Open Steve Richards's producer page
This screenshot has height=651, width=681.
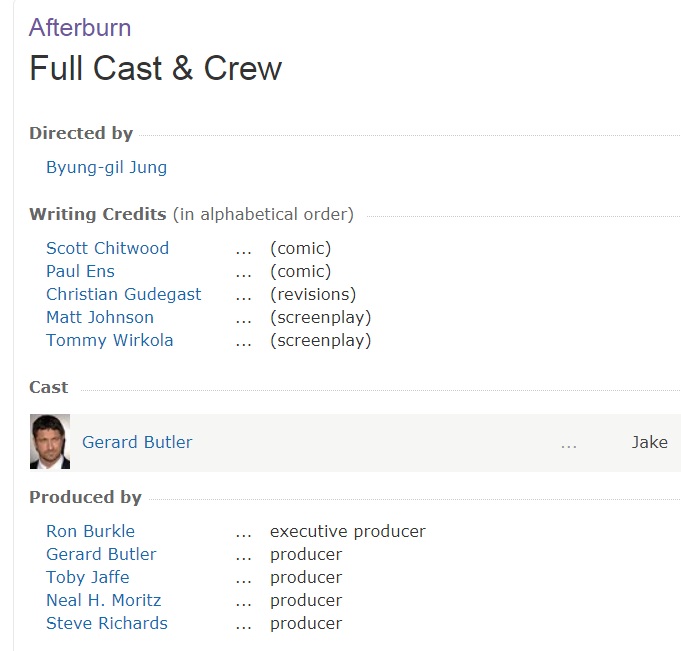tap(106, 623)
